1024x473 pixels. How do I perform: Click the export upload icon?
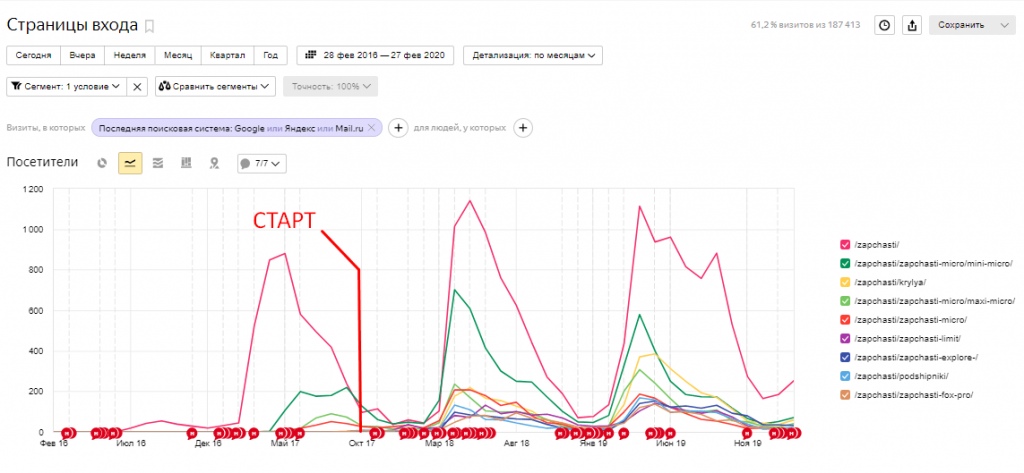tap(912, 25)
